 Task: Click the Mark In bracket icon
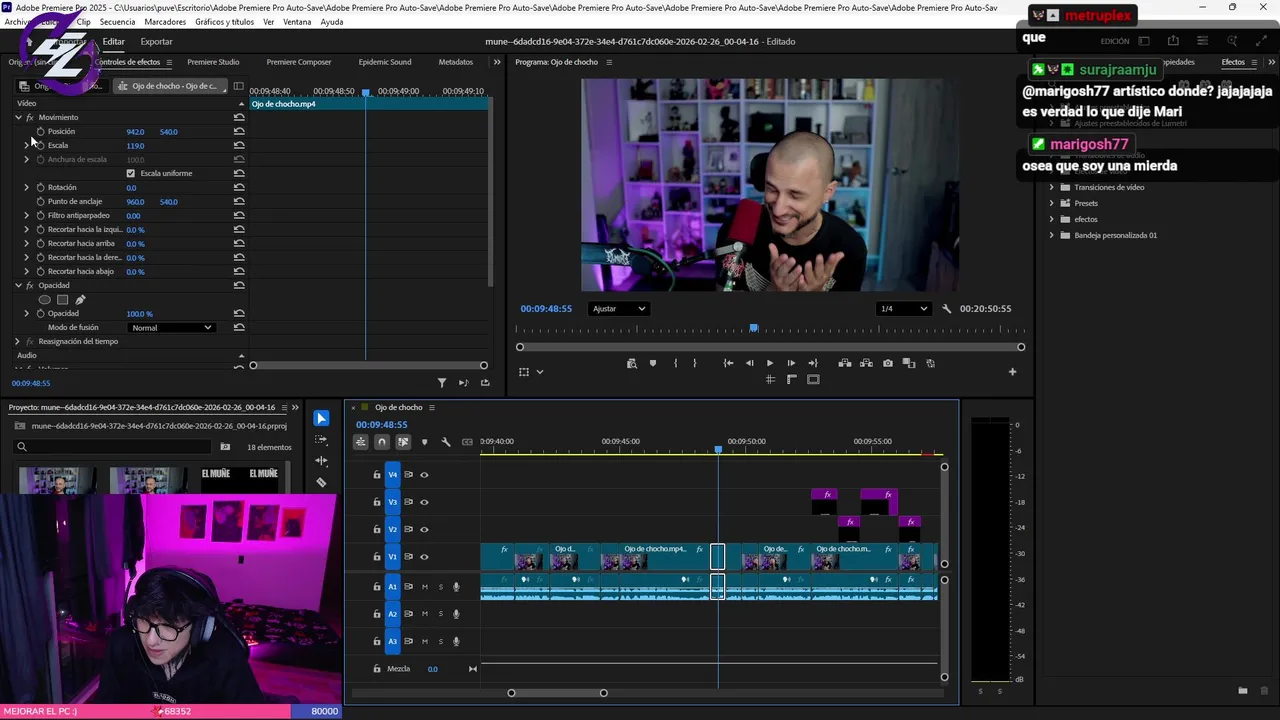[x=676, y=363]
